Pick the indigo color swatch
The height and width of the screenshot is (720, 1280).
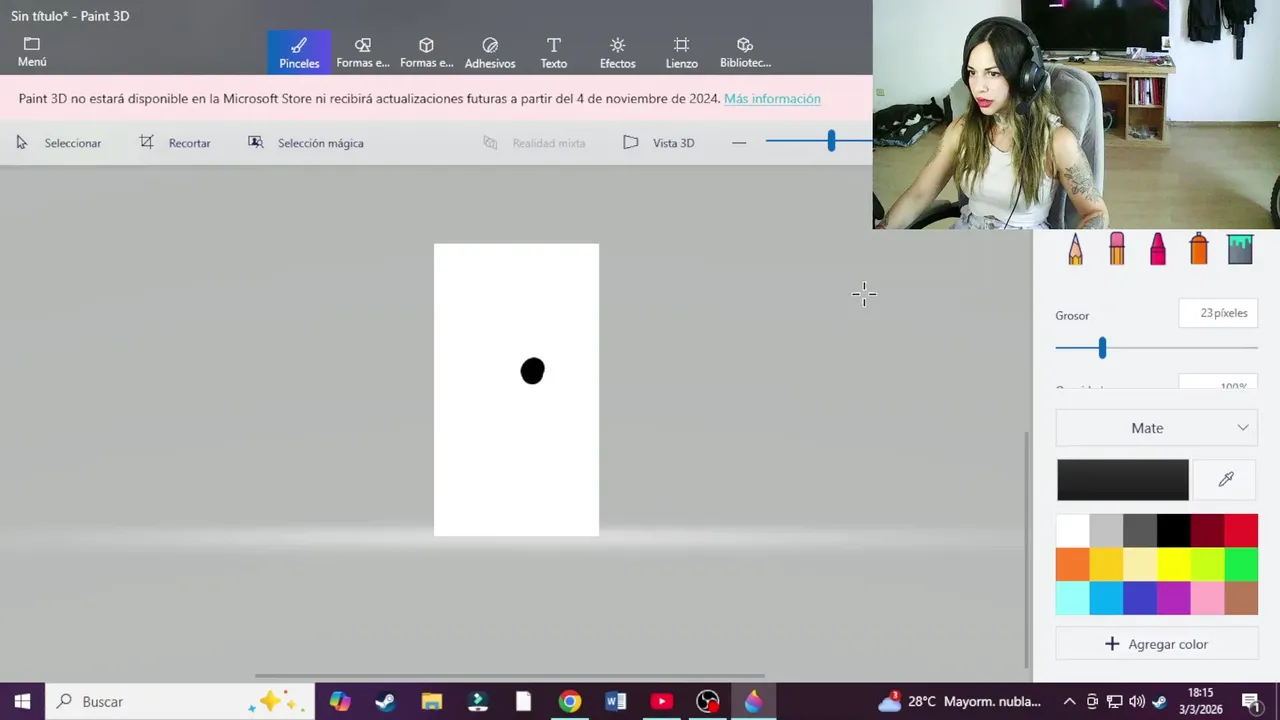click(1140, 598)
